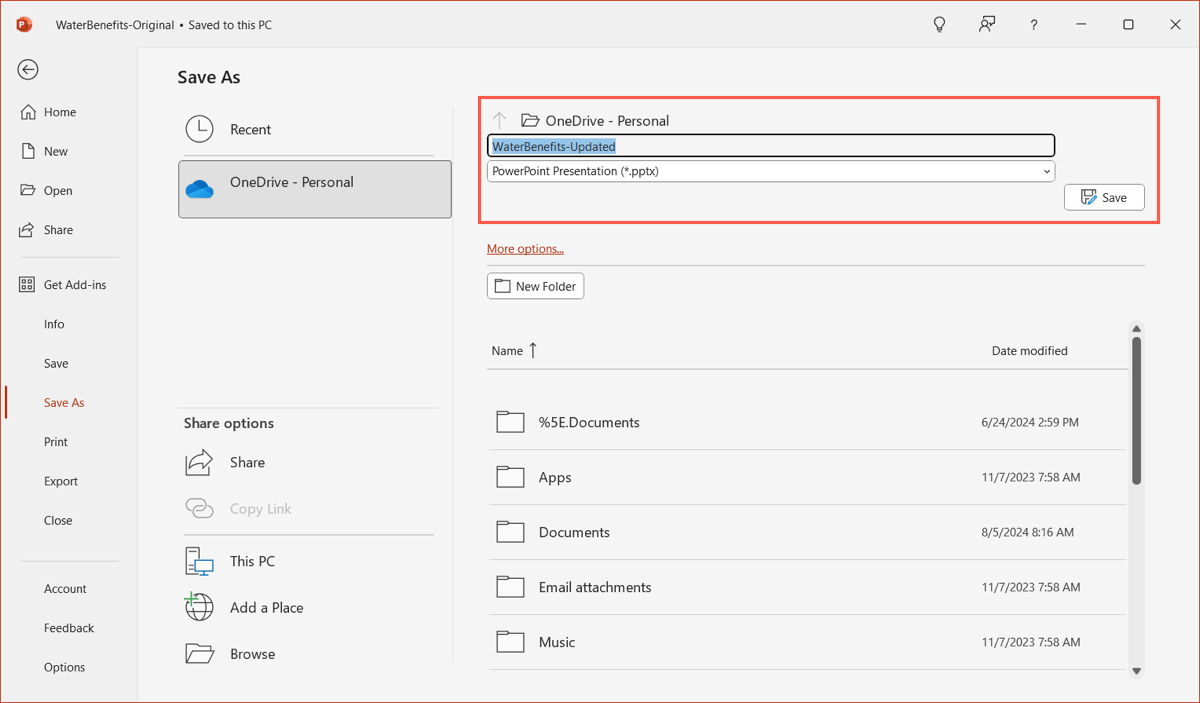
Task: Click the back arrow to exit Backstage
Action: pyautogui.click(x=28, y=69)
